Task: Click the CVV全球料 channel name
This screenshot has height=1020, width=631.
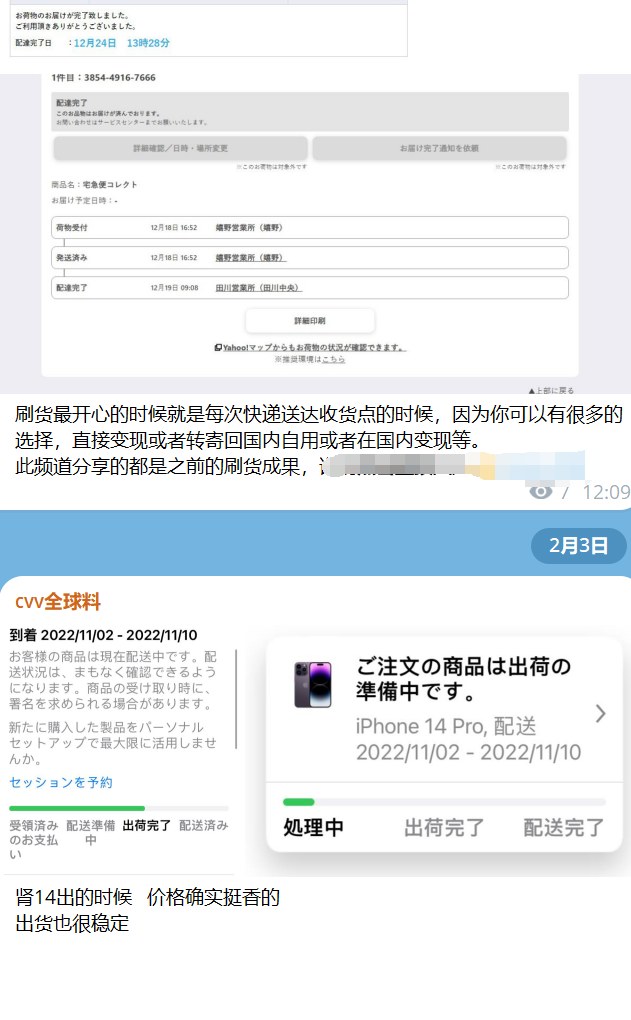Action: (x=58, y=602)
